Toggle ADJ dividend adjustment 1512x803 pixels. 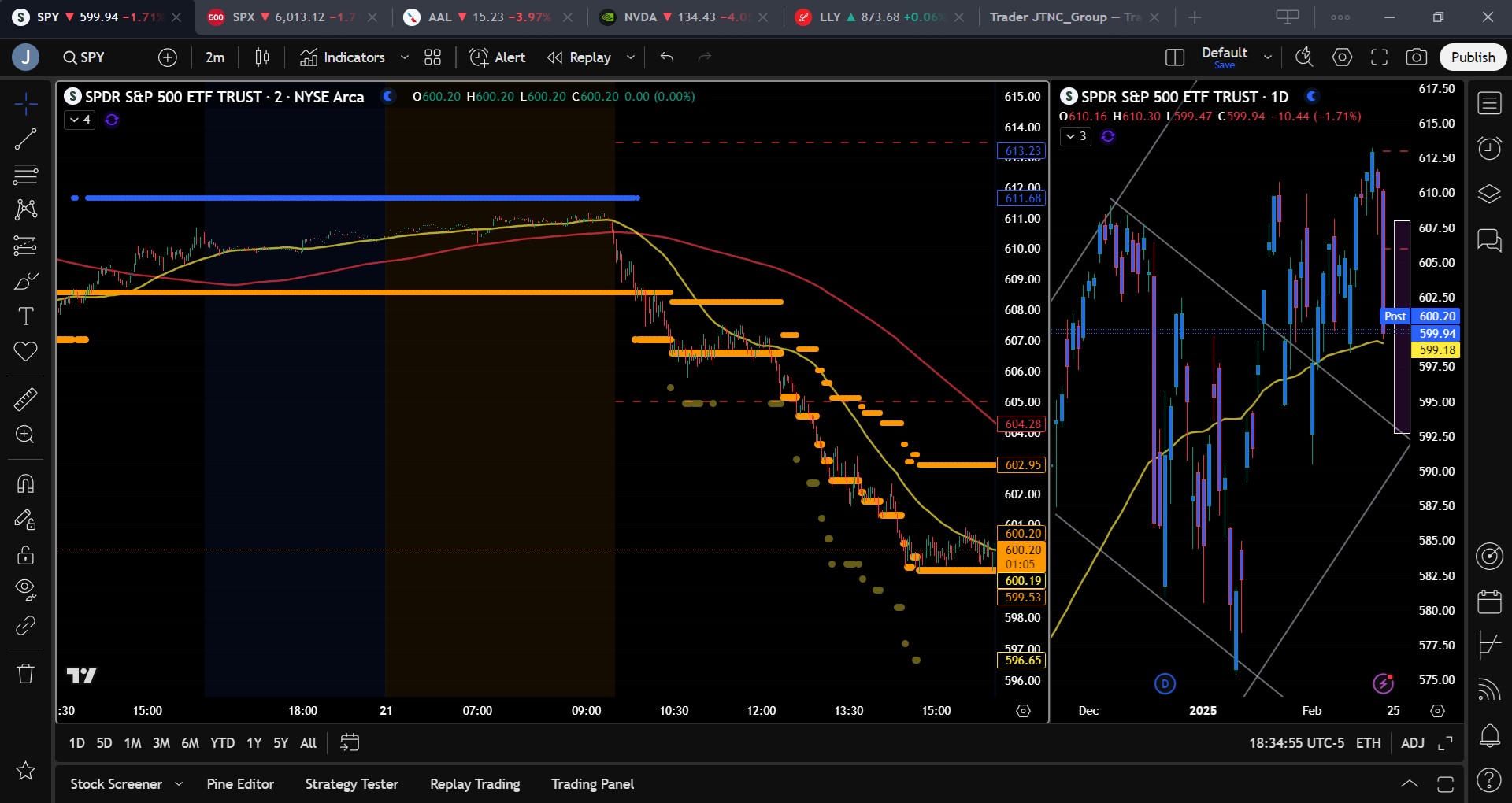[x=1413, y=743]
